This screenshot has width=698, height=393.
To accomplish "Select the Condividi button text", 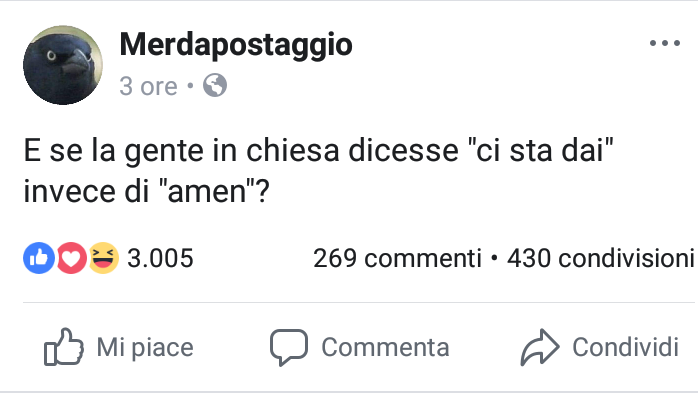I will 625,347.
